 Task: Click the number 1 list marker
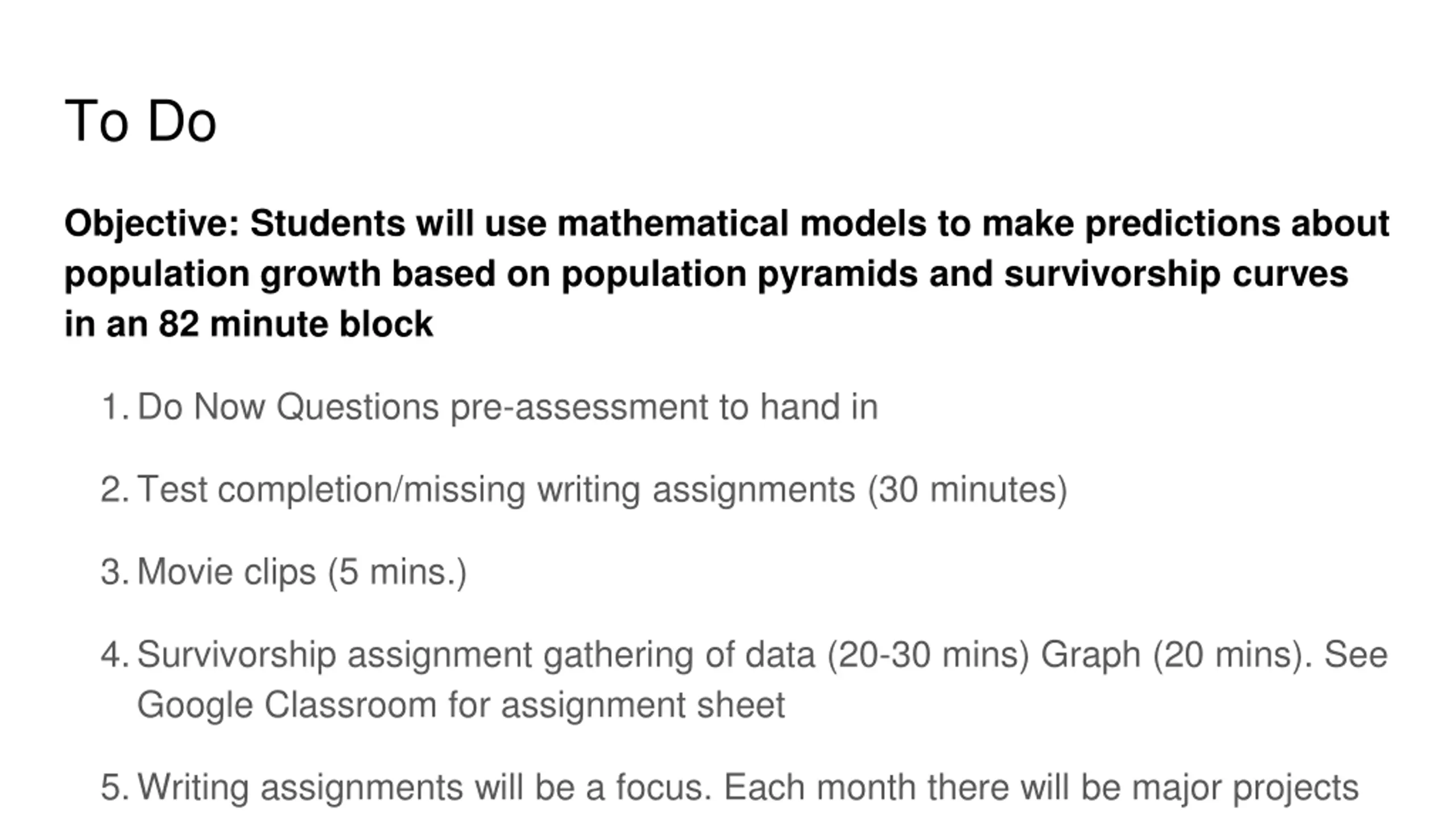click(116, 407)
